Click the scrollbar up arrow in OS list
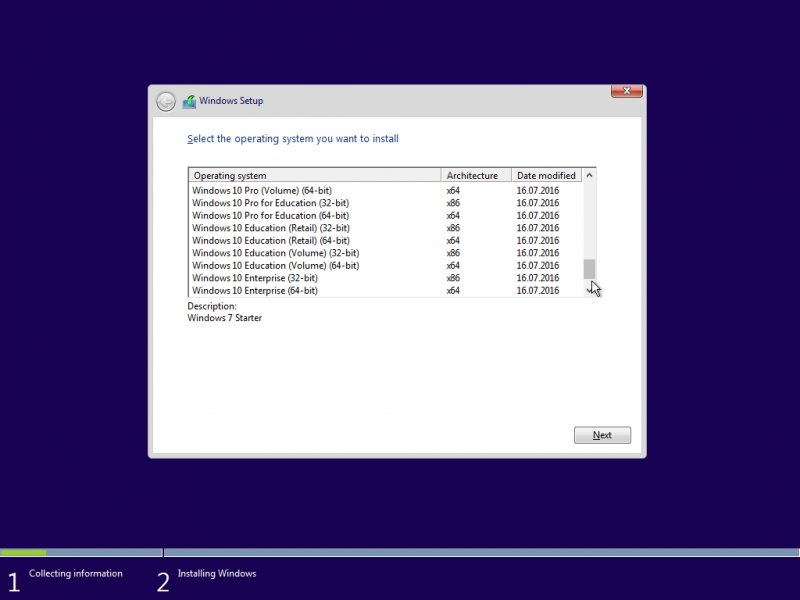The image size is (800, 600). pos(589,176)
